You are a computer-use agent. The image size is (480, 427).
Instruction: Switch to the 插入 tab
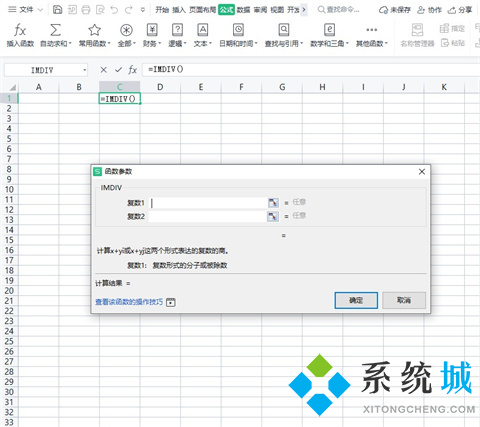(x=179, y=10)
